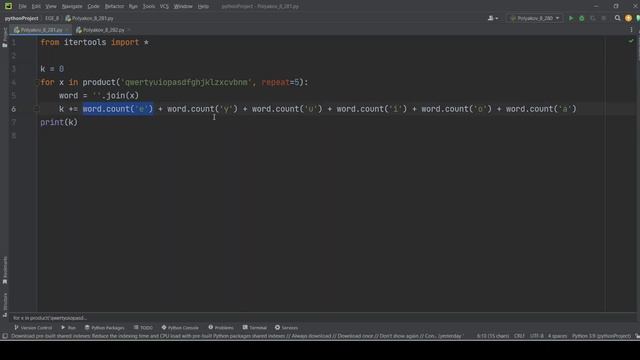640x360 pixels.
Task: Click the green inspection checkmark widget
Action: (631, 41)
